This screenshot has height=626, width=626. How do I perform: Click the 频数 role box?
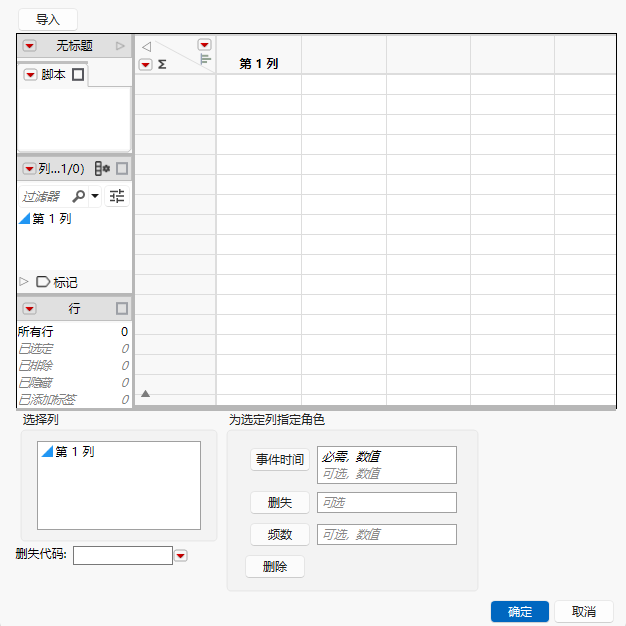[386, 534]
